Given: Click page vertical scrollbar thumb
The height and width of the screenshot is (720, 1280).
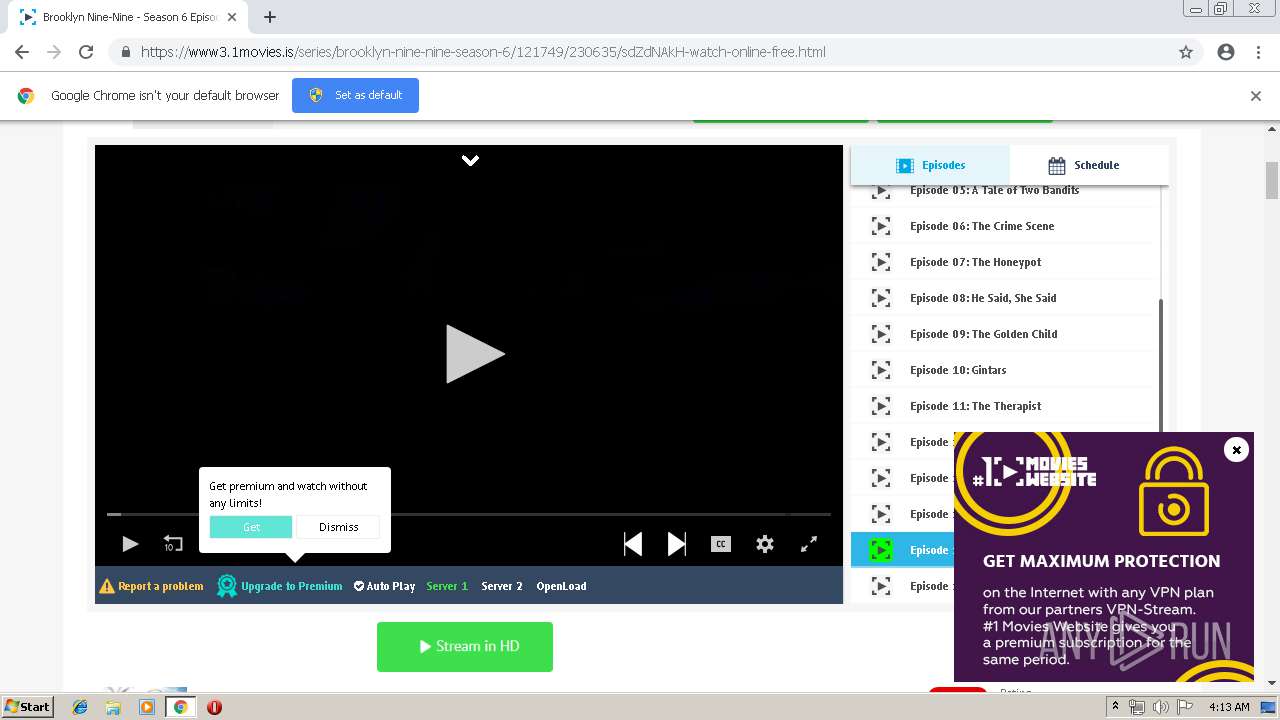Looking at the screenshot, I should click(x=1272, y=180).
